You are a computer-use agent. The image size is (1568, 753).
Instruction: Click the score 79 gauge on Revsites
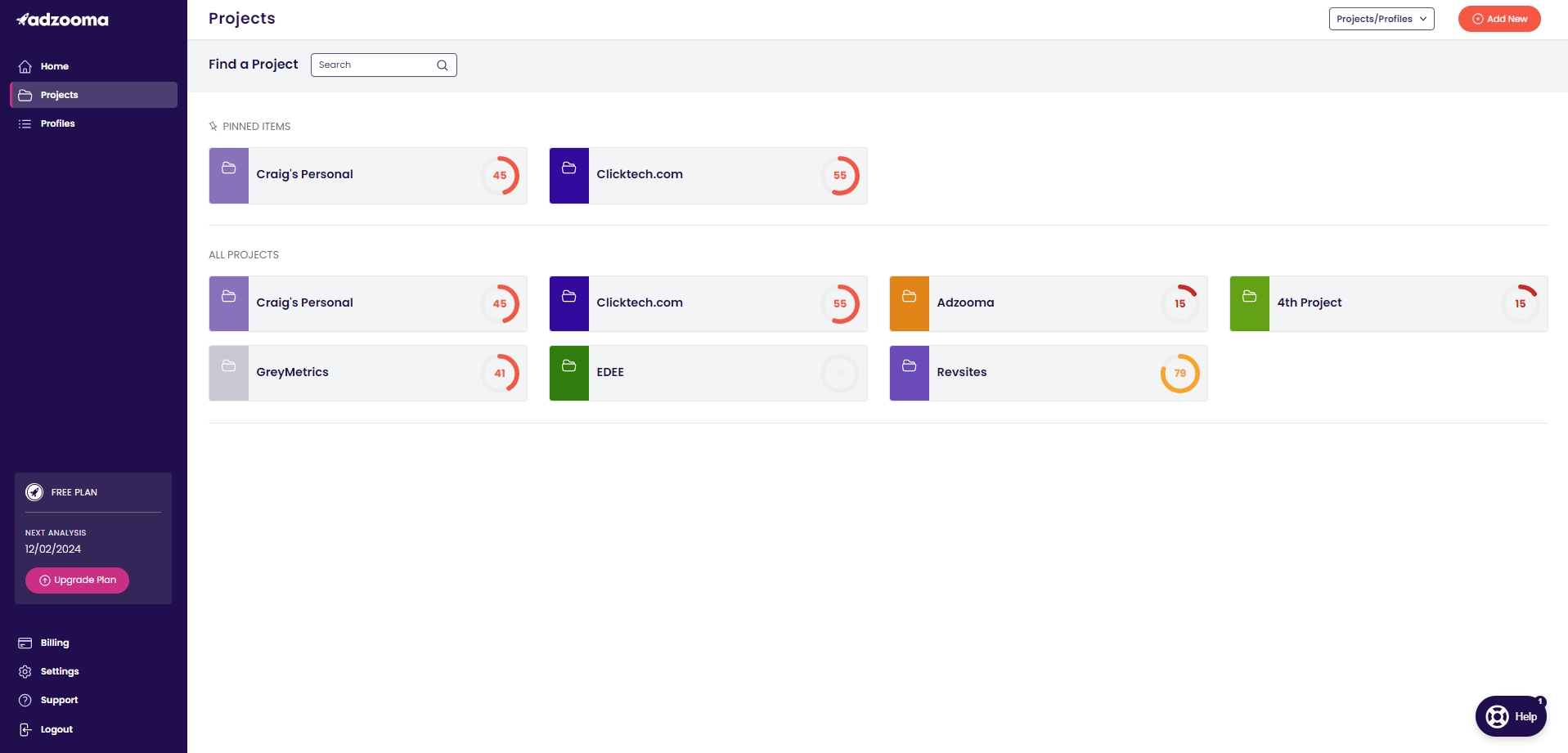[1180, 374]
